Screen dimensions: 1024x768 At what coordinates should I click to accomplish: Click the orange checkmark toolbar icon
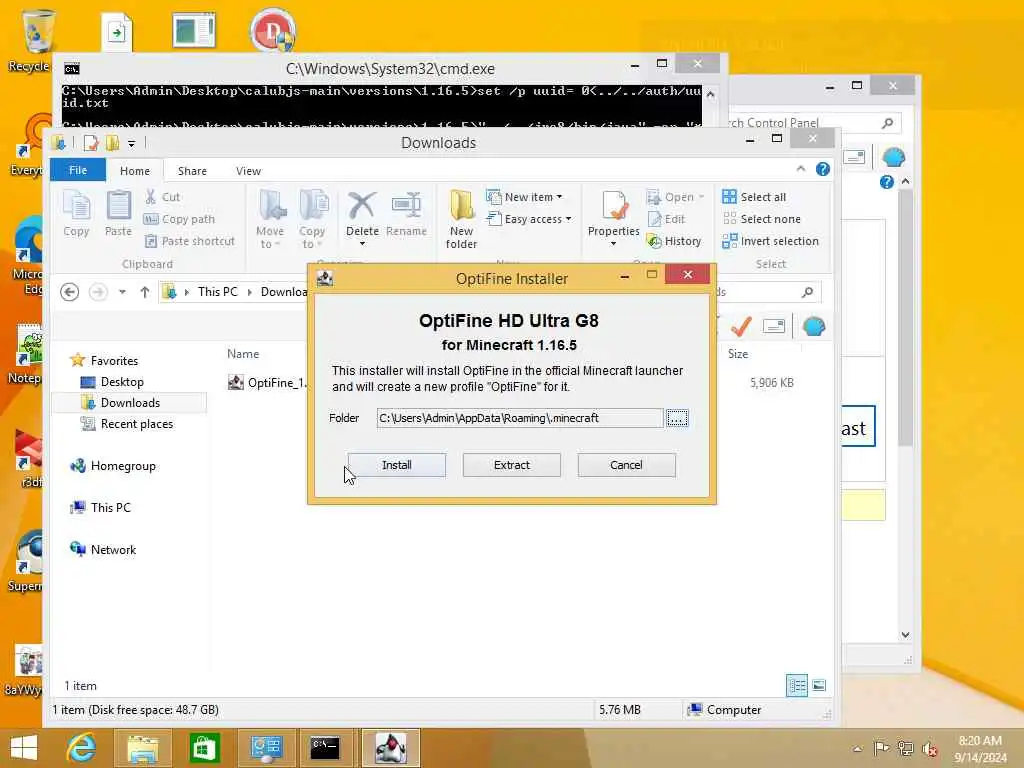pos(741,326)
